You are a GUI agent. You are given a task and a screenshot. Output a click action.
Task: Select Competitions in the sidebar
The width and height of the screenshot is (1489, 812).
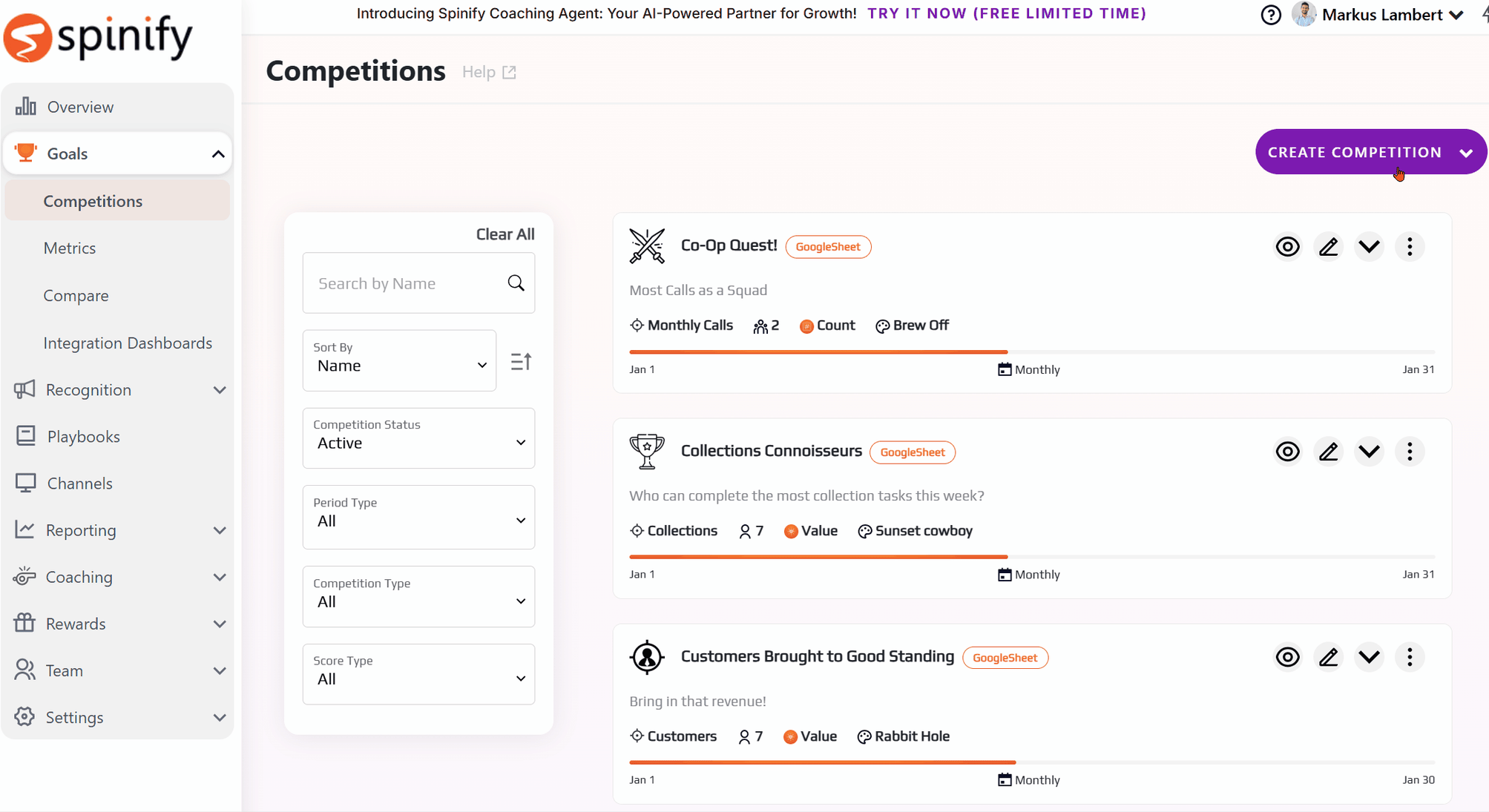coord(118,201)
